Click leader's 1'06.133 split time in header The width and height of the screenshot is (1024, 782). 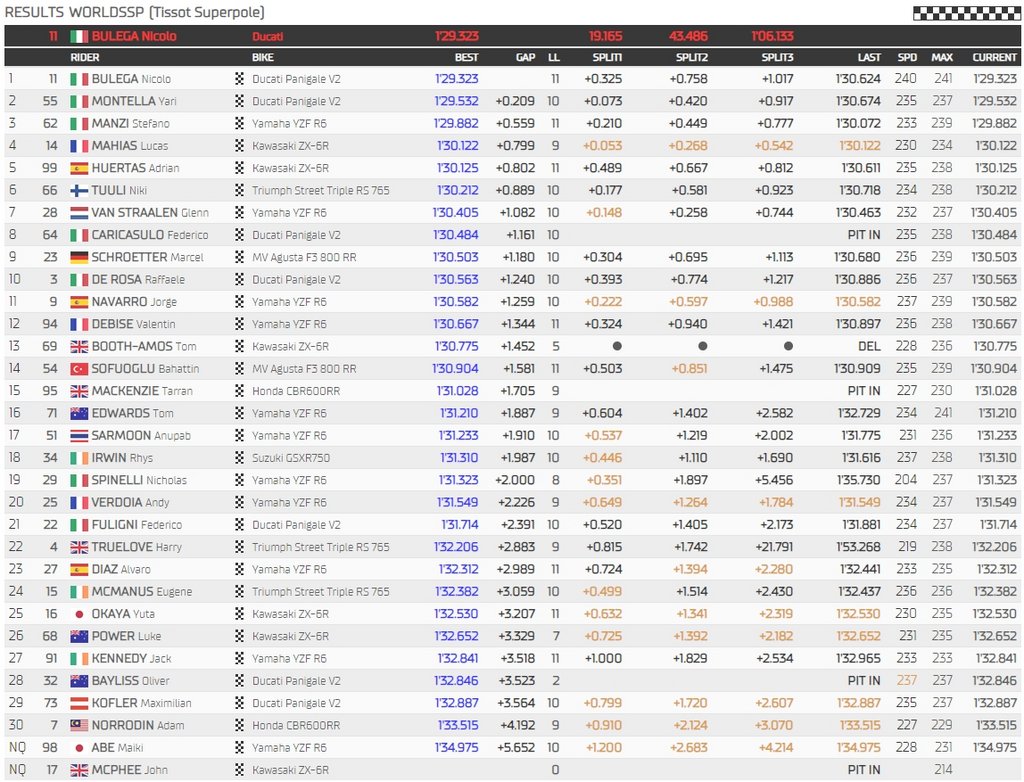coord(772,37)
